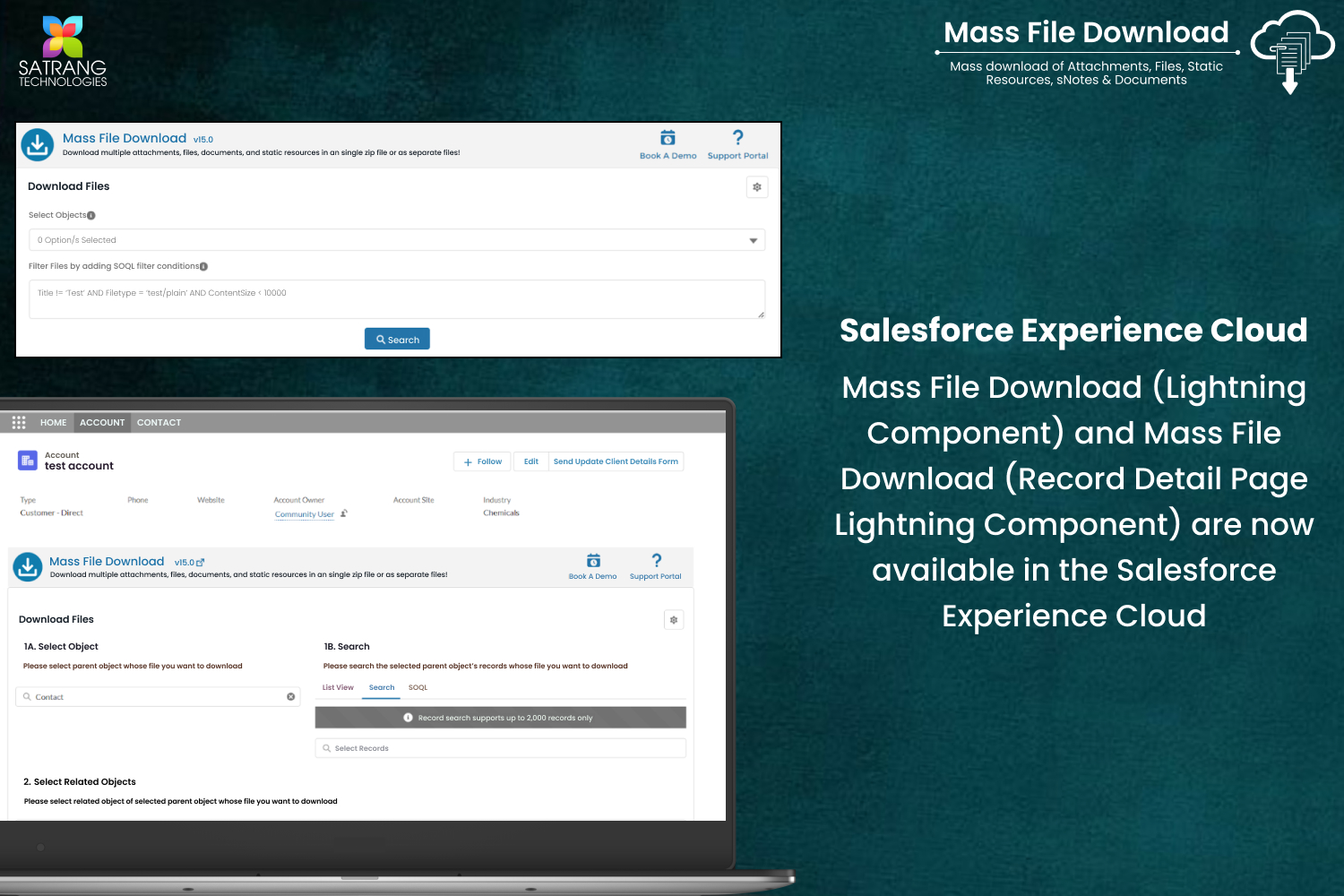Open the HOME navigation menu item

tap(53, 423)
